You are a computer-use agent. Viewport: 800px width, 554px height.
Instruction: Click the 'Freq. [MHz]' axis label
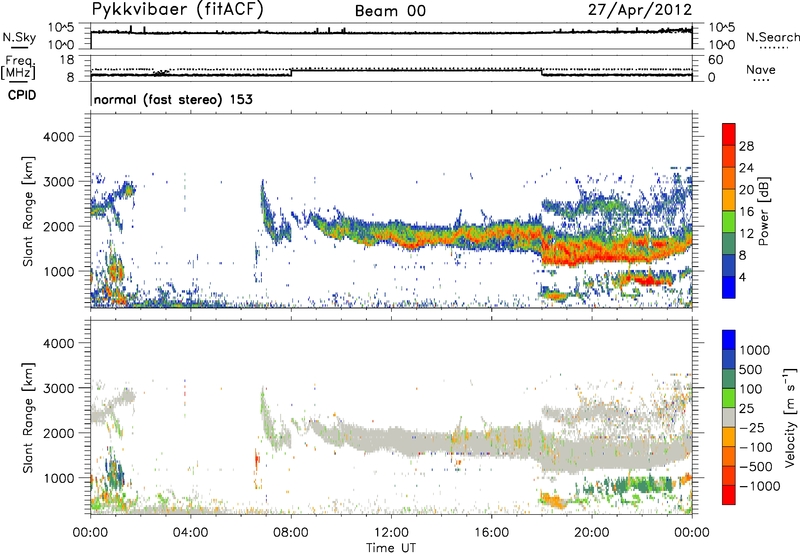click(x=18, y=68)
